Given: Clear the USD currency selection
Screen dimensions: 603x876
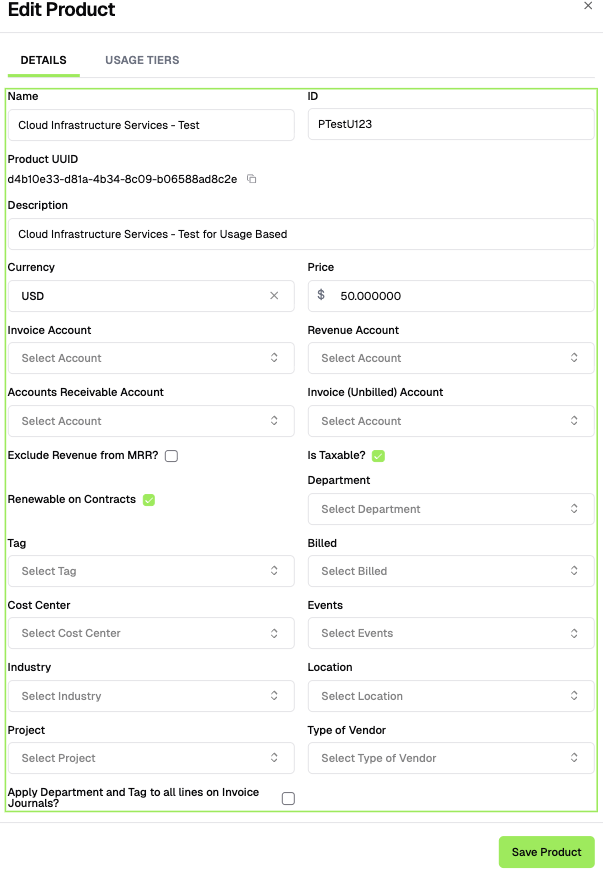Looking at the screenshot, I should pyautogui.click(x=274, y=296).
